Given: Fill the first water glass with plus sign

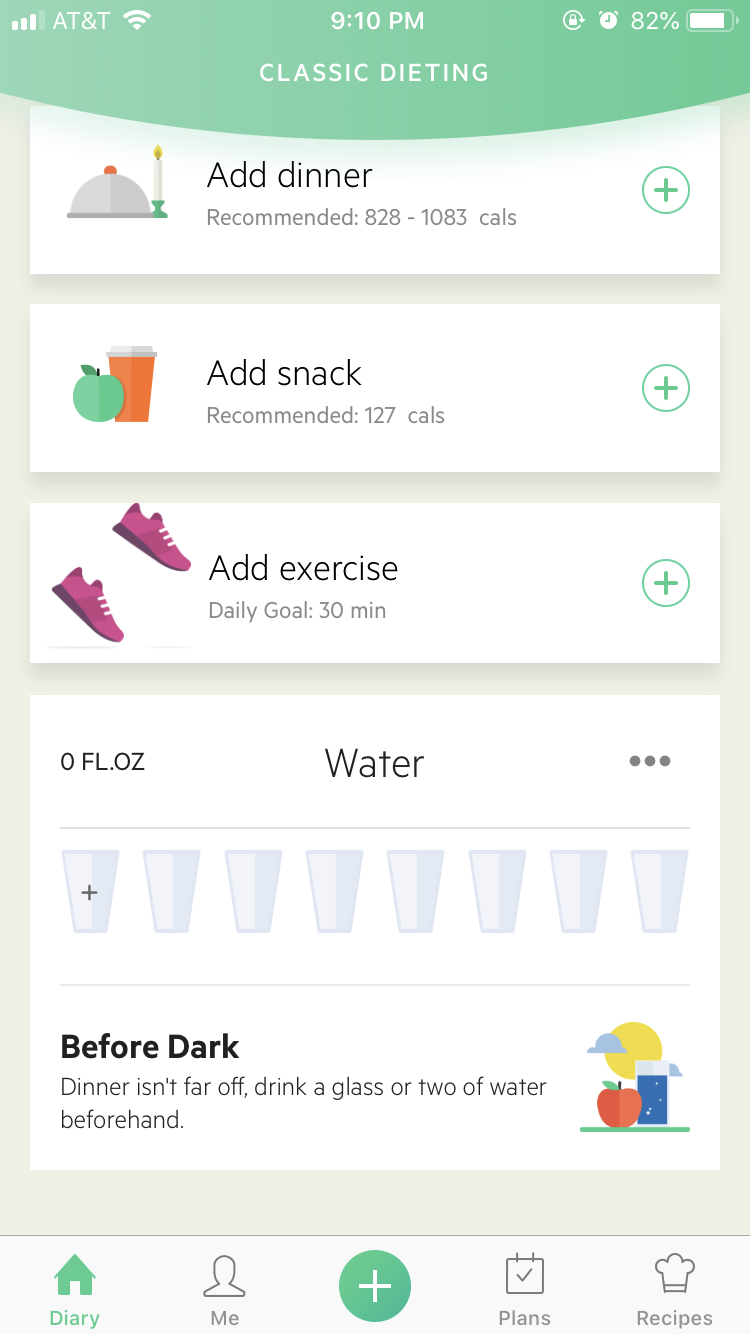Looking at the screenshot, I should [90, 891].
